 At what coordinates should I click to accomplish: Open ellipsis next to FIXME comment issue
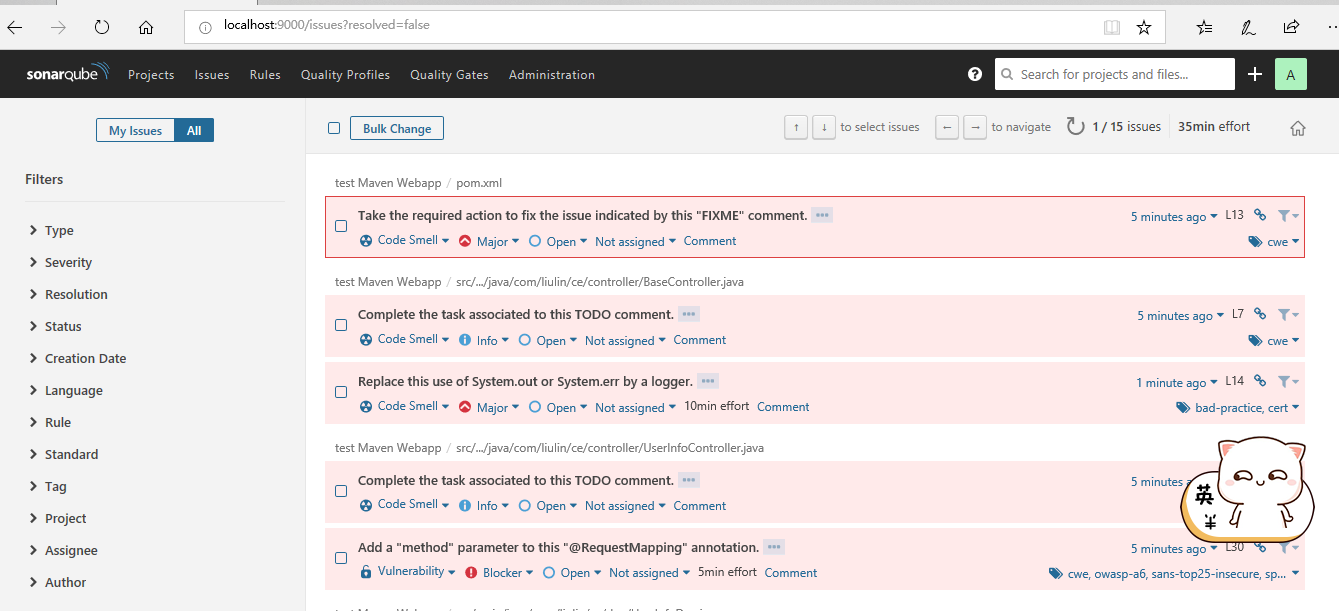pos(822,215)
